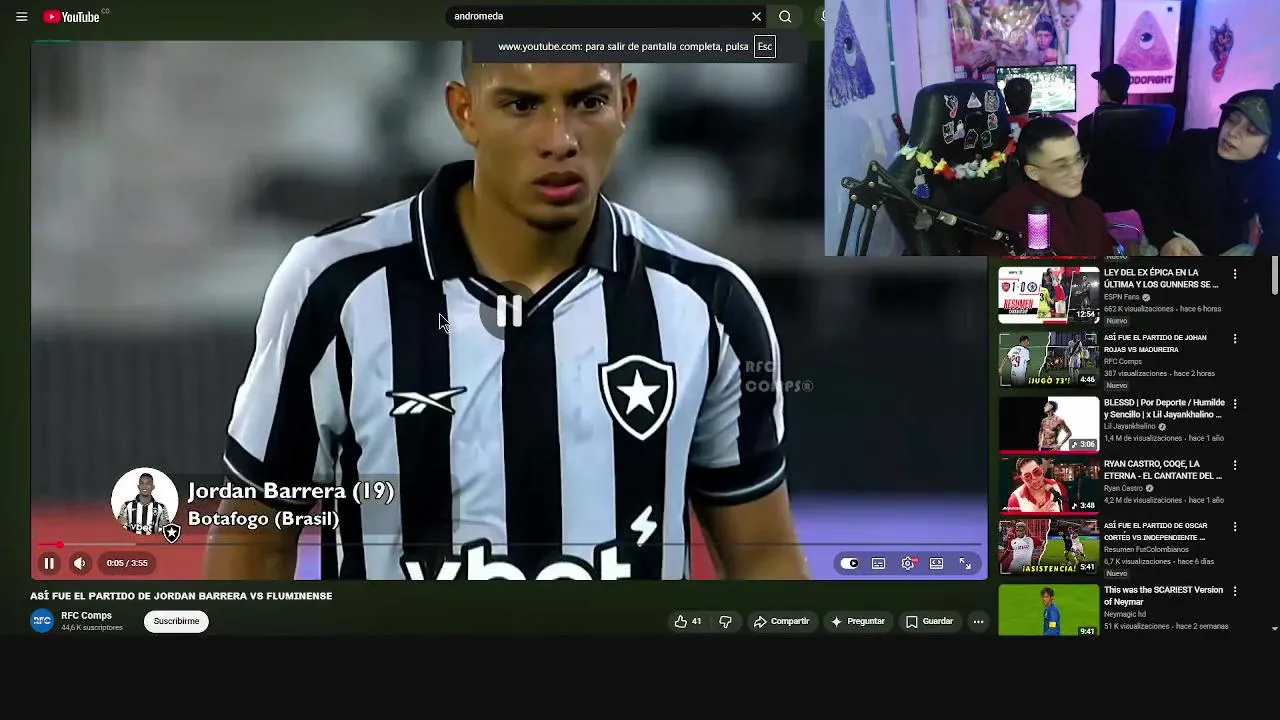This screenshot has width=1280, height=720.
Task: Click the 0:05 / 3:55 time display
Action: [127, 563]
